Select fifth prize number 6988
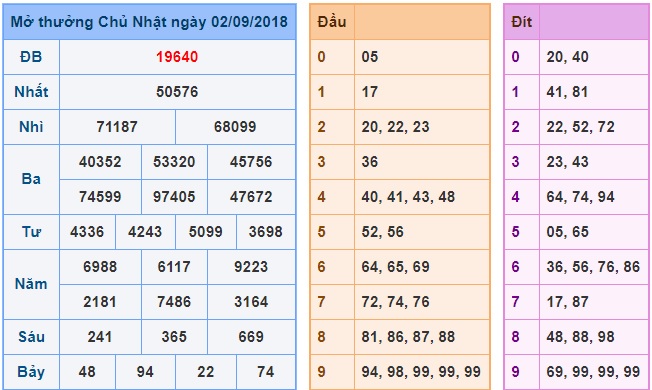 tap(100, 267)
